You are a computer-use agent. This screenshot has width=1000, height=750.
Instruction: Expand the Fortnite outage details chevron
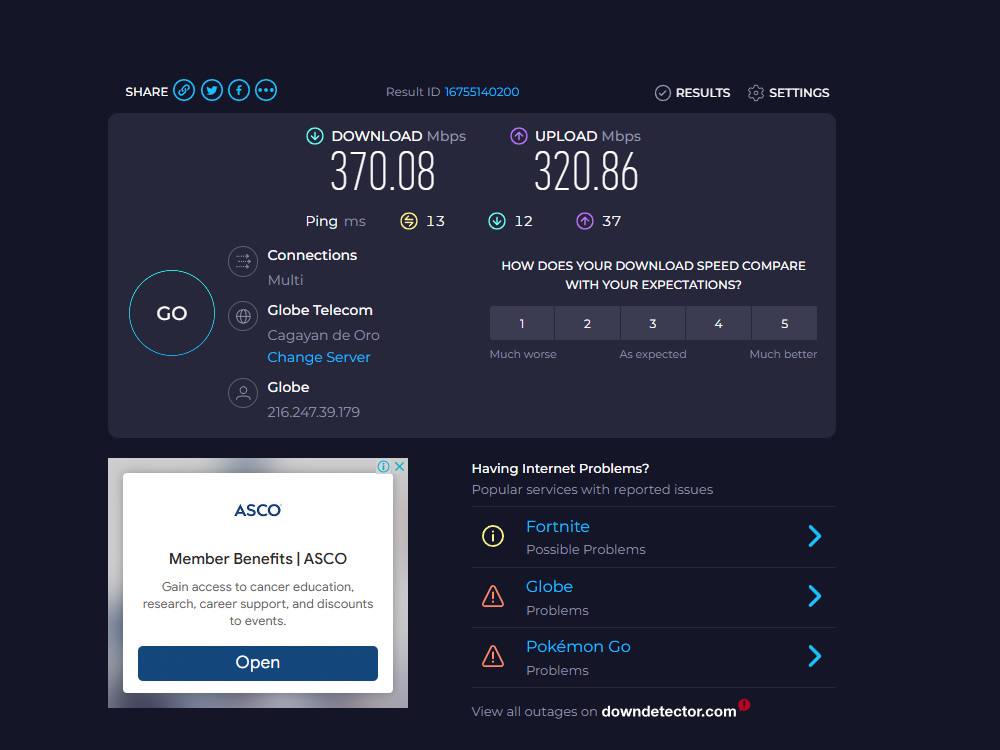[815, 536]
